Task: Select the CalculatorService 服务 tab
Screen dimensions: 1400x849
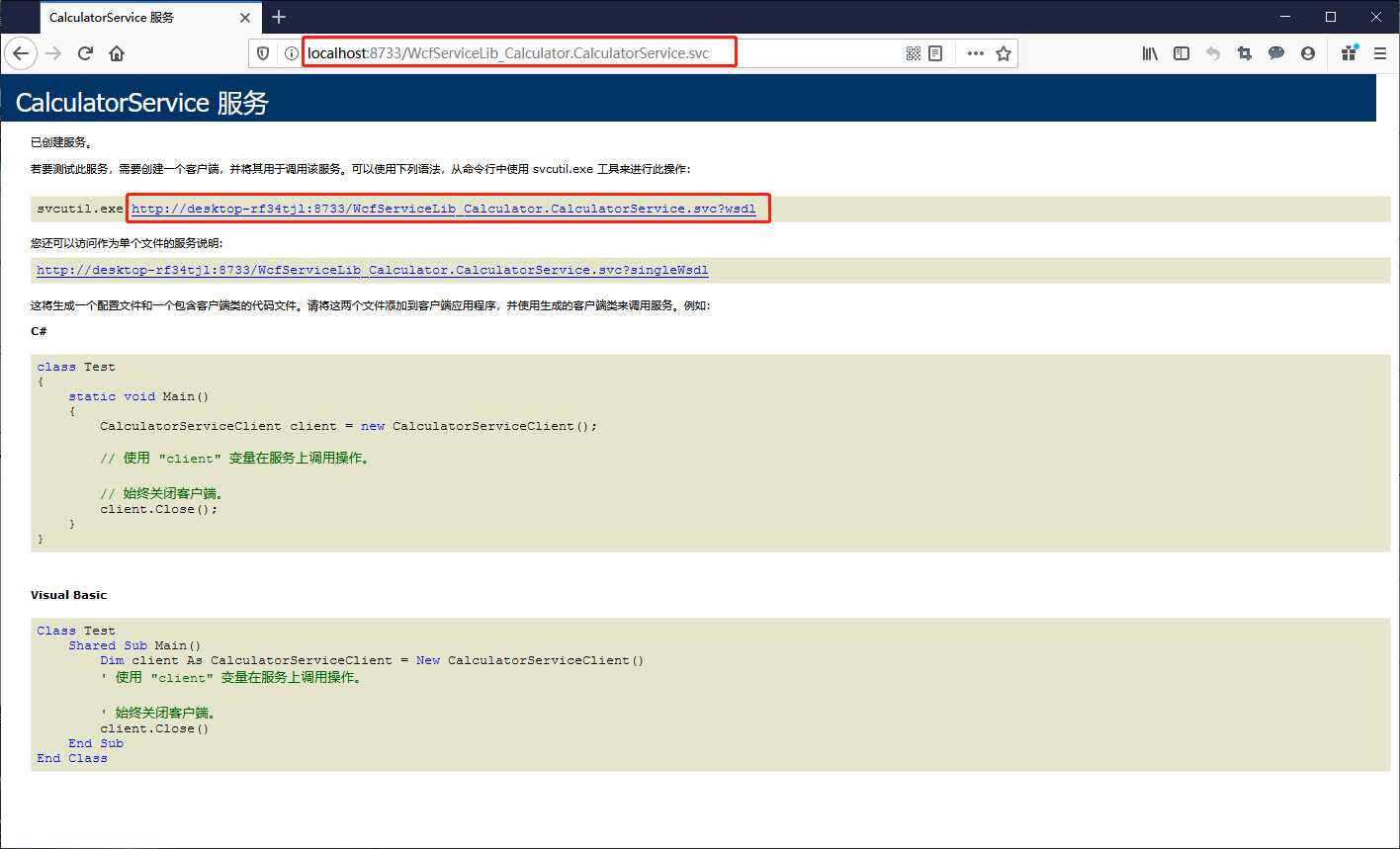Action: click(152, 17)
